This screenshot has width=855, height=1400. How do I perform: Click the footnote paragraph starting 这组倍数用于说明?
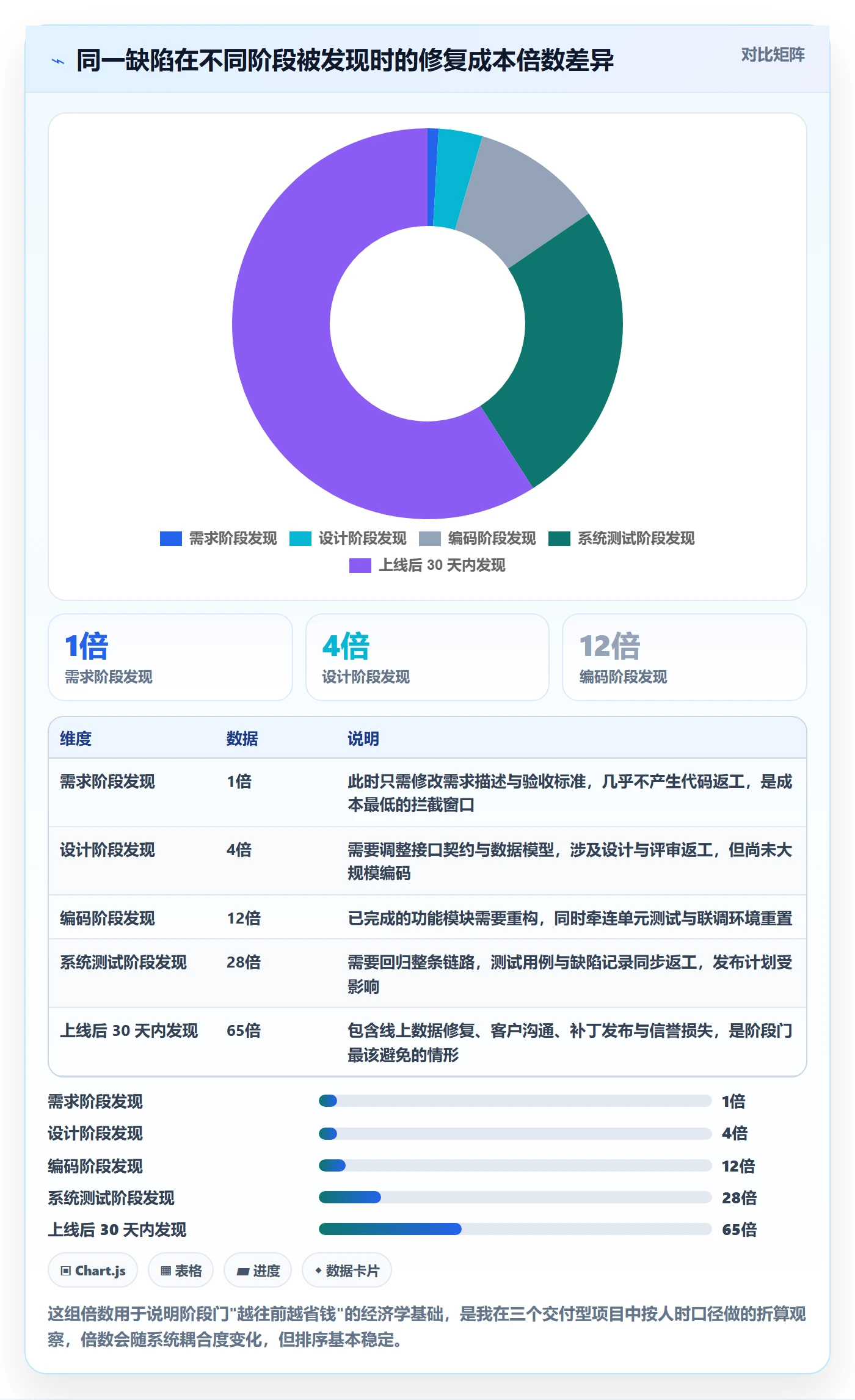(x=427, y=1327)
